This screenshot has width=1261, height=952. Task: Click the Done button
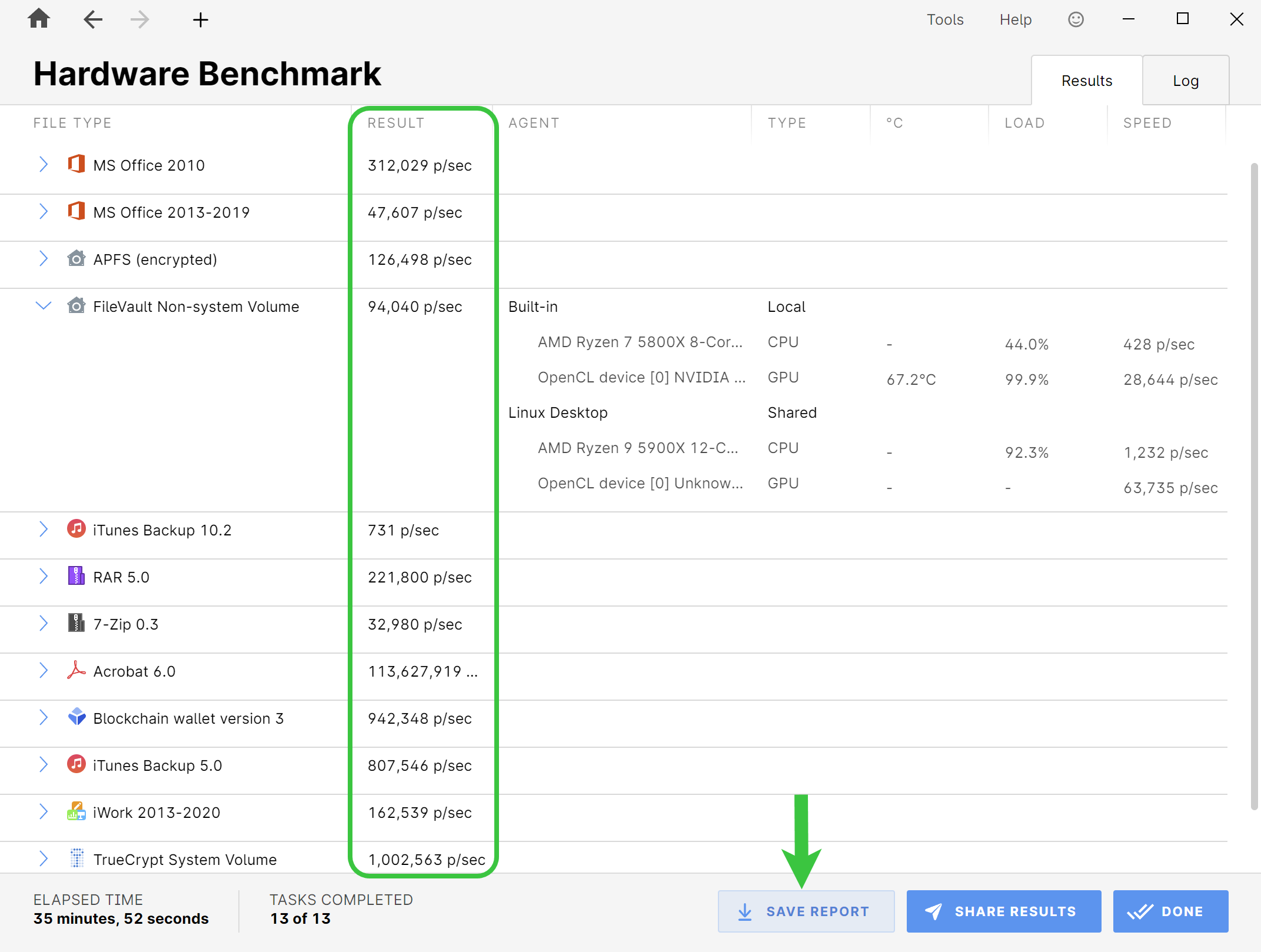[1170, 911]
